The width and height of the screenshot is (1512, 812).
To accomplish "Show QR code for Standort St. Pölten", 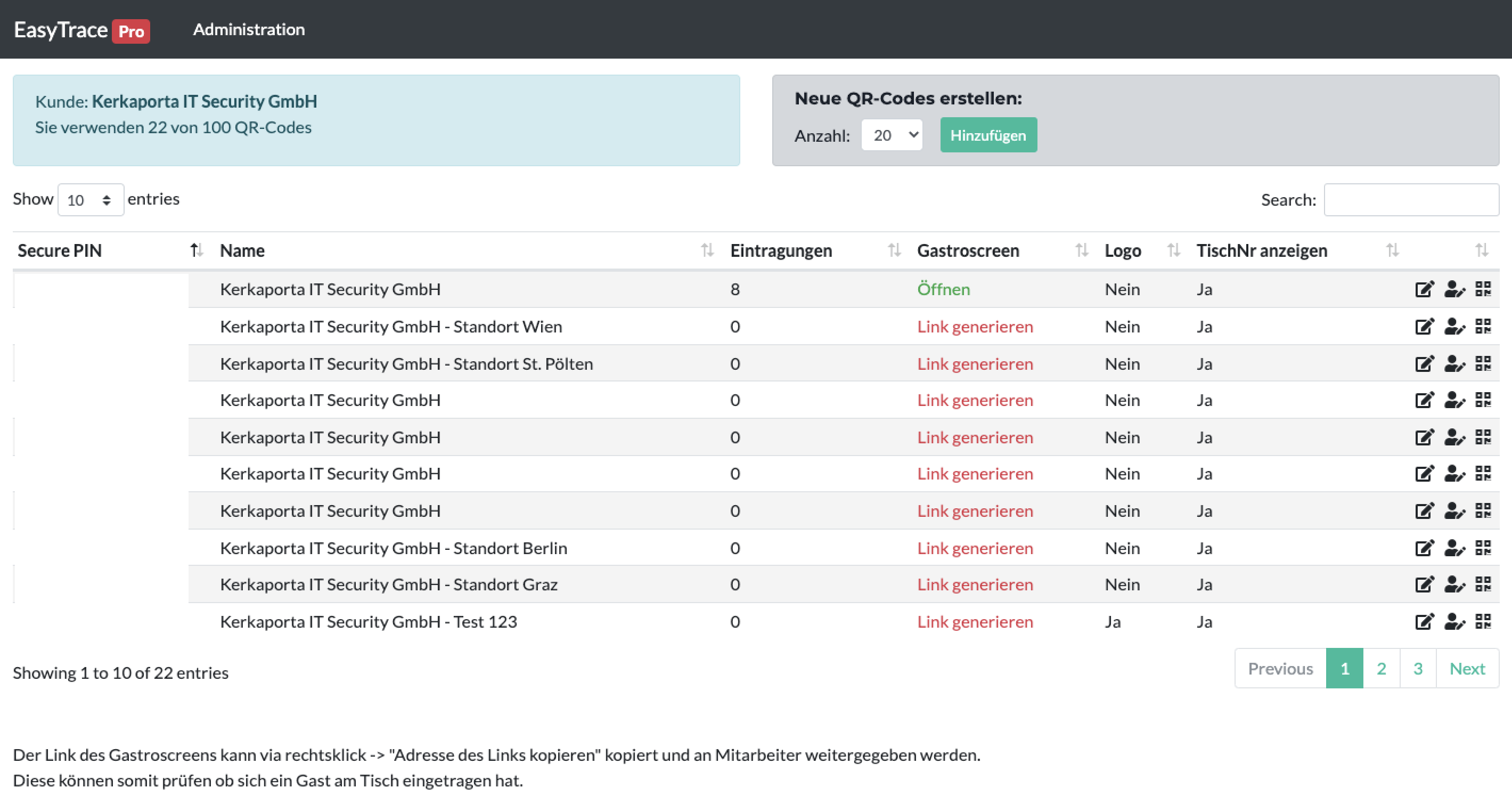I will (1483, 363).
